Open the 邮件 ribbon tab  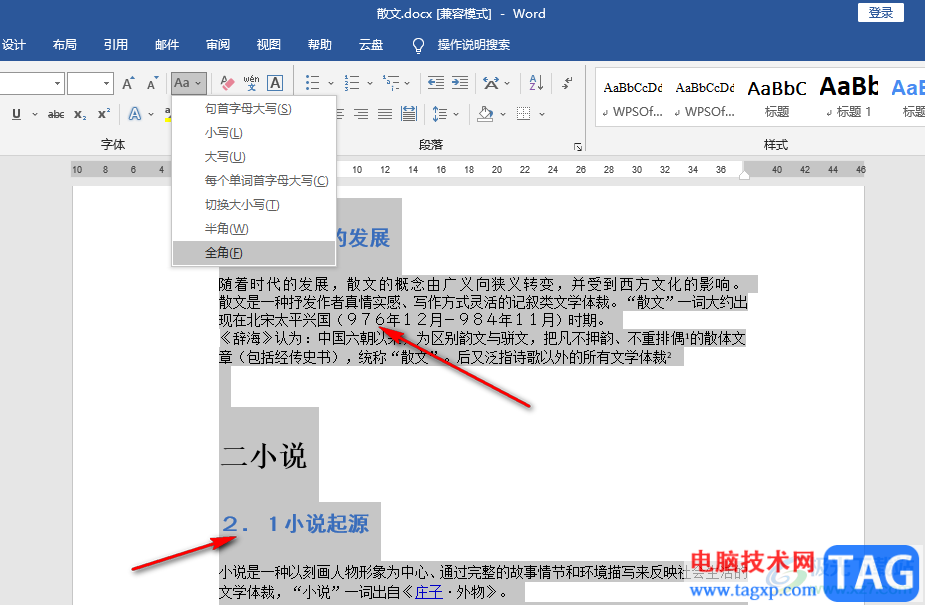(167, 45)
